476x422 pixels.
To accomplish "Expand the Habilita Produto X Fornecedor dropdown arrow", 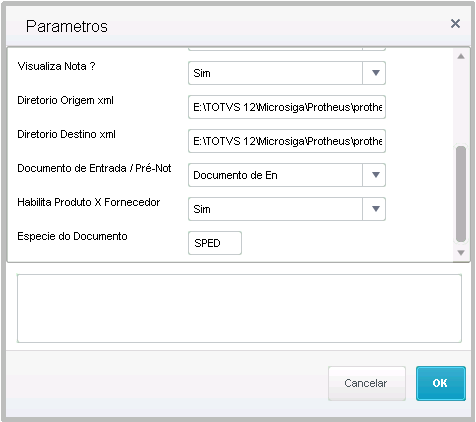I will [375, 209].
